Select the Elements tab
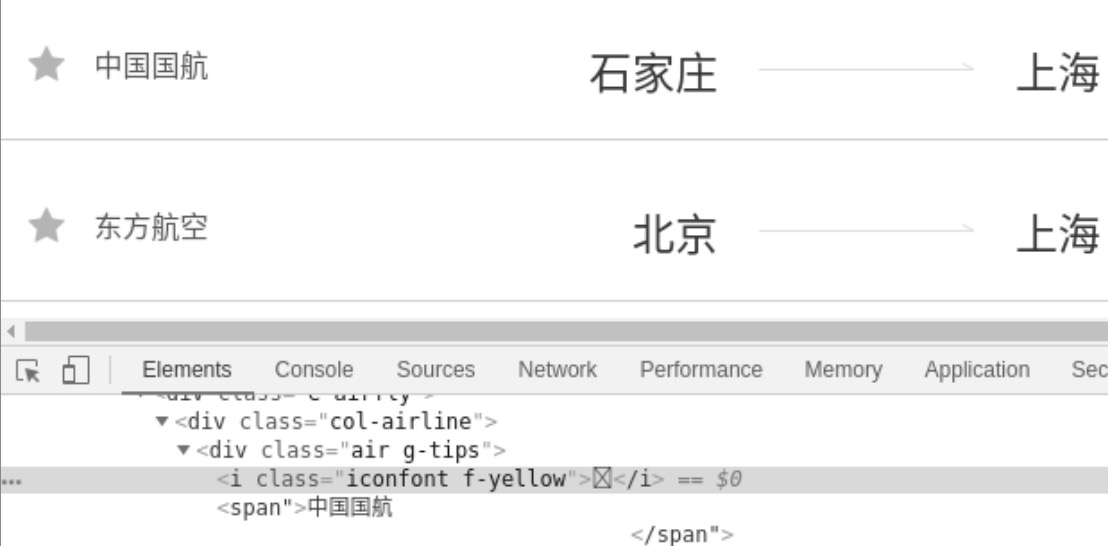 tap(187, 369)
